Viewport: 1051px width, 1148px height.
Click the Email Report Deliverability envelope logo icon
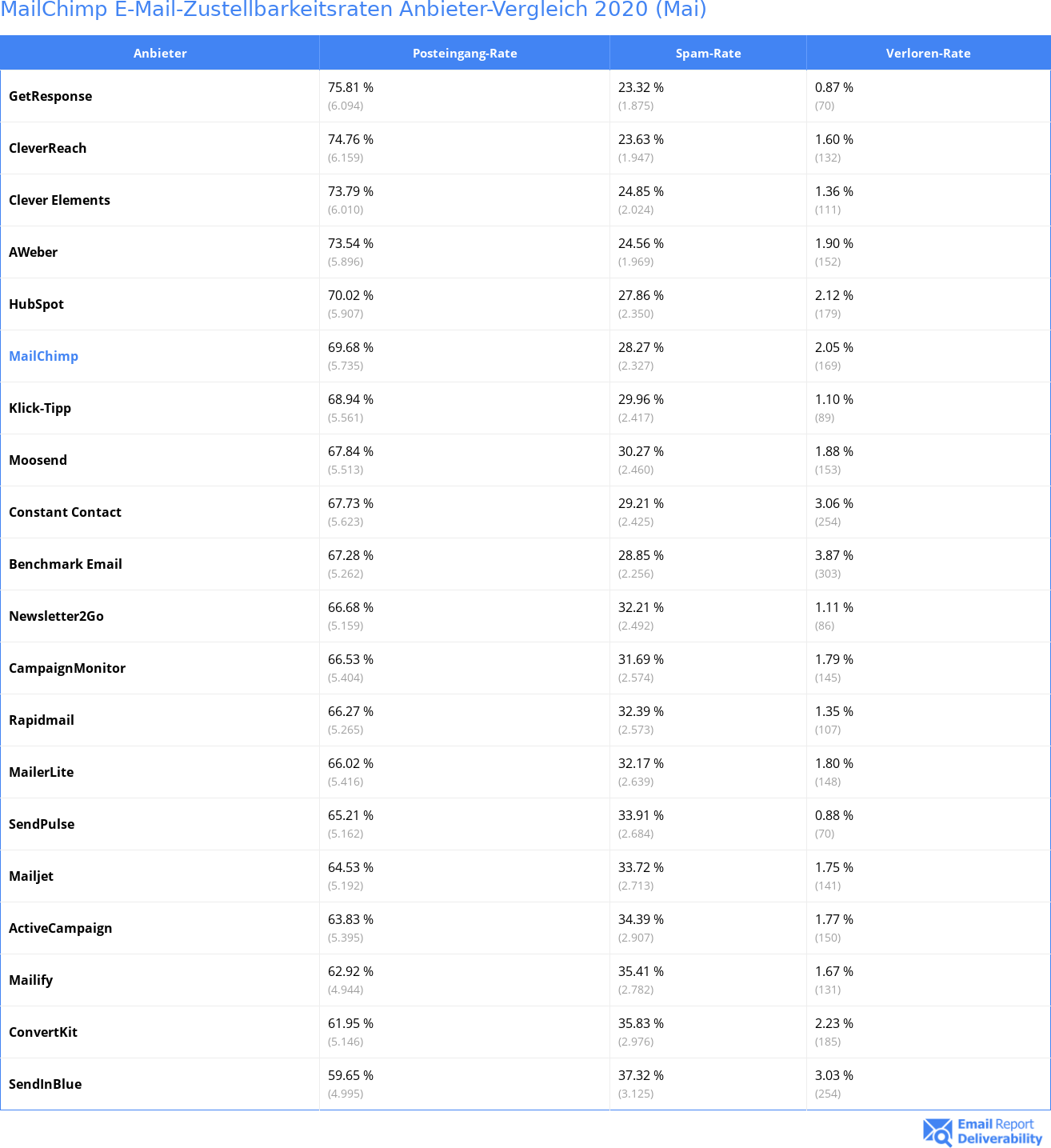937,1131
